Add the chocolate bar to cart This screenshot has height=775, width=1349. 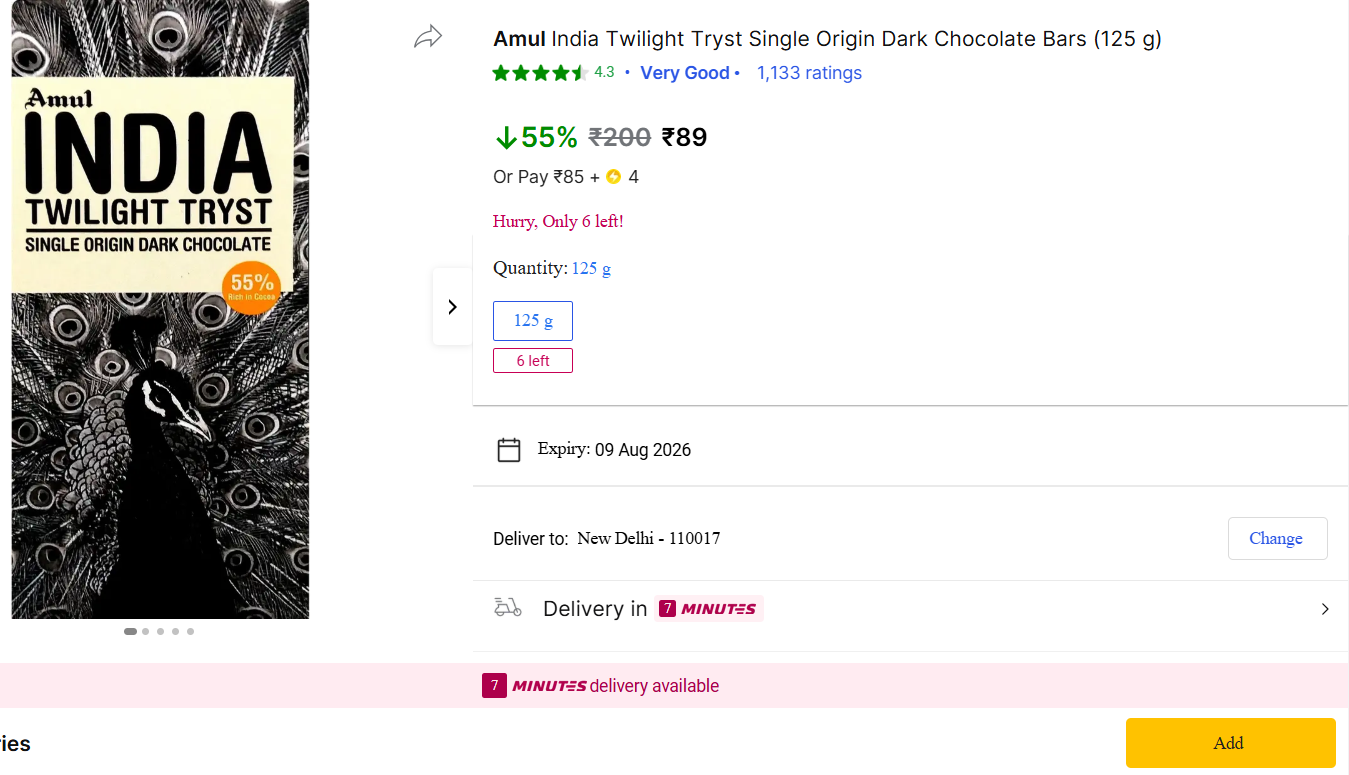1230,743
